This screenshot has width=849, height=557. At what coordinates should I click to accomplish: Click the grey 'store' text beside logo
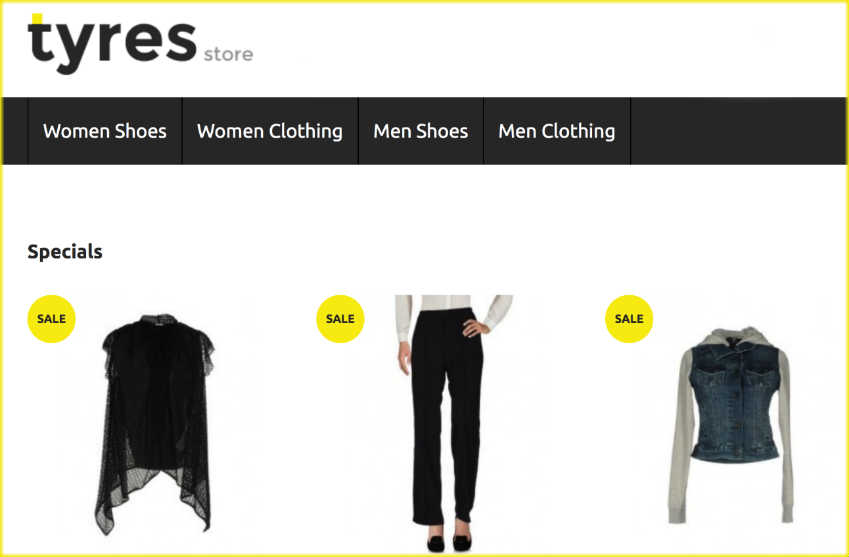tap(228, 54)
